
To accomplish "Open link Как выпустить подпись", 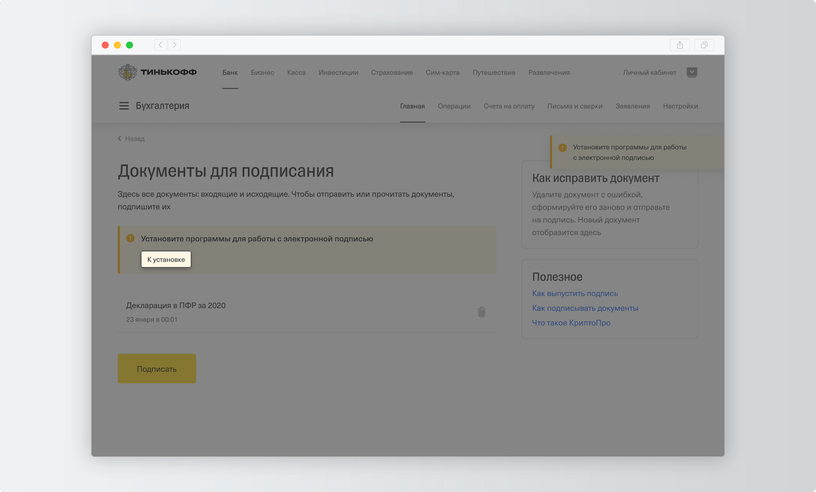I will coord(575,294).
